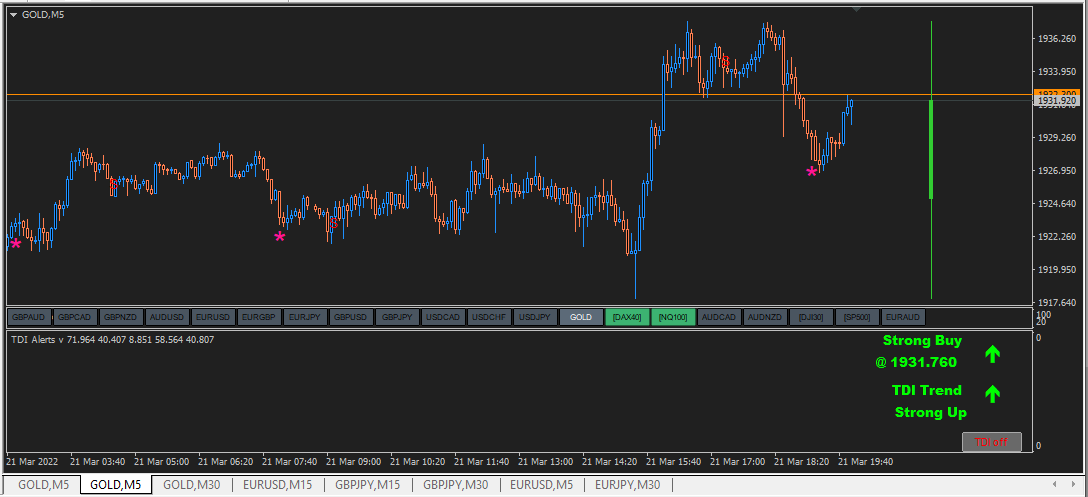This screenshot has width=1088, height=497.
Task: Click the Strong Up trend text
Action: tap(930, 412)
